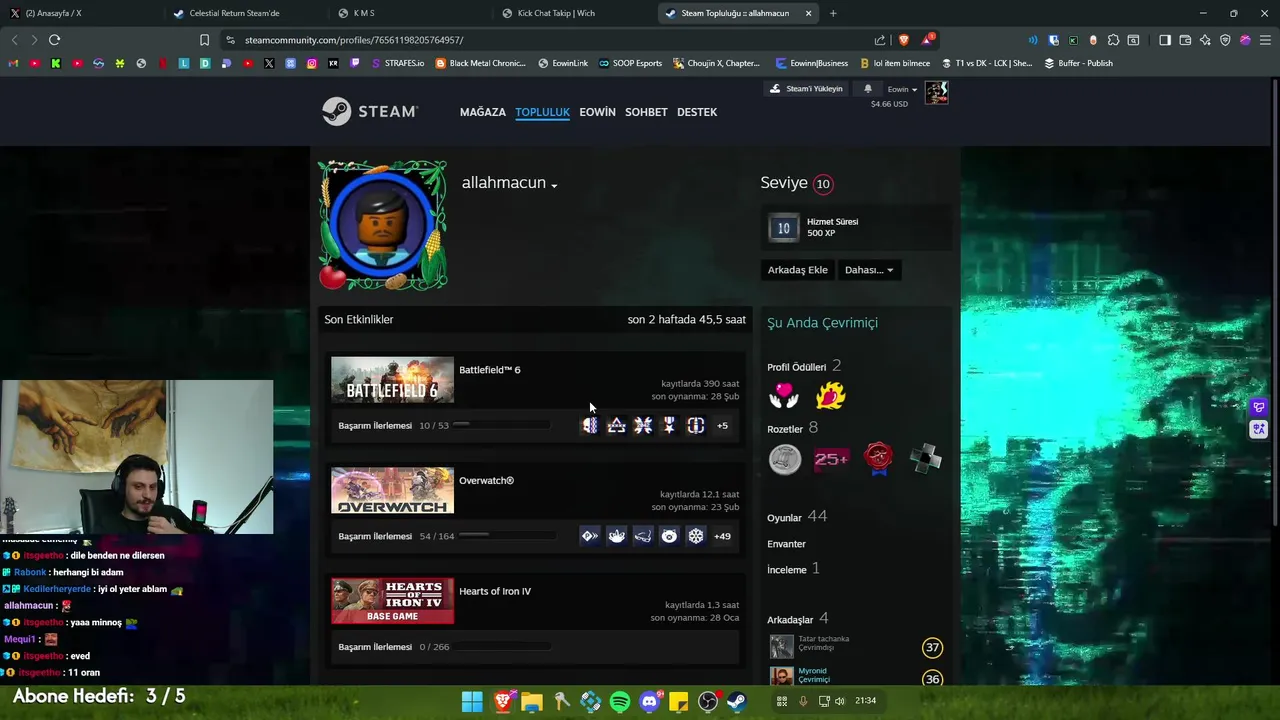This screenshot has height=720, width=1280.
Task: Open the Overwatch snowflake achievement icon
Action: 696,536
